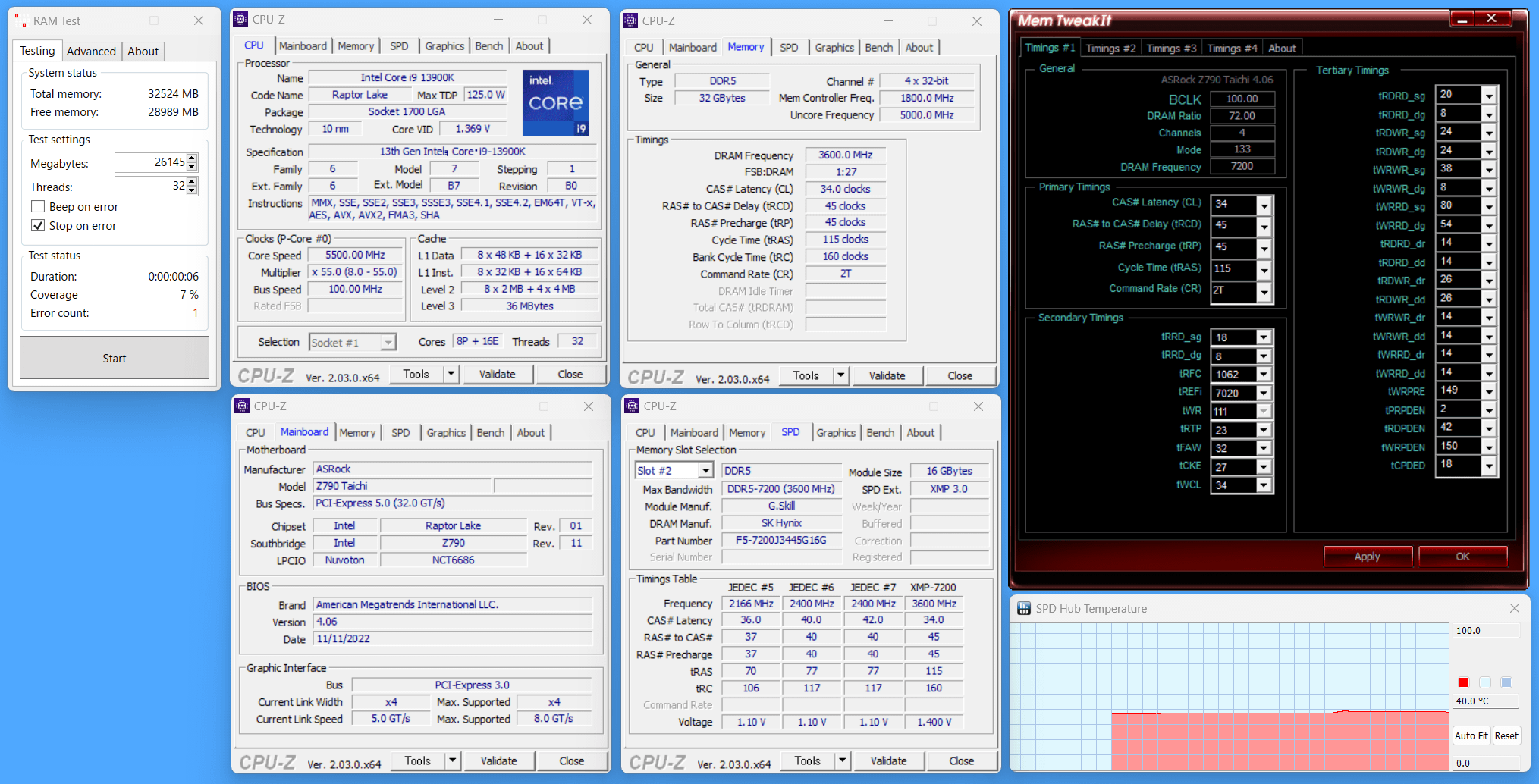The height and width of the screenshot is (784, 1539).
Task: Open Tools dropdown arrow in CPU-Z Memory window
Action: 840,375
